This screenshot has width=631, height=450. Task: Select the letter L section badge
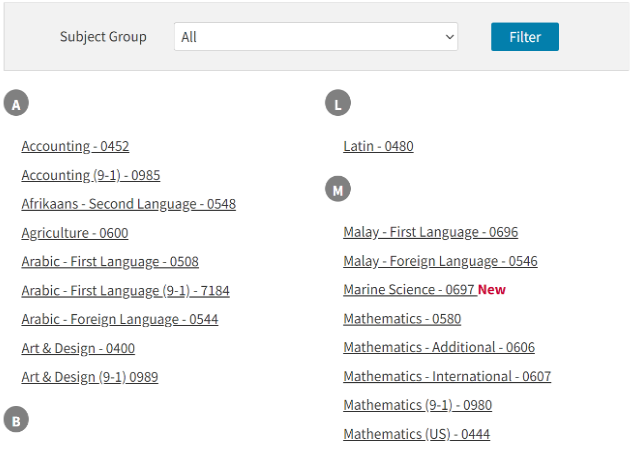pyautogui.click(x=338, y=103)
